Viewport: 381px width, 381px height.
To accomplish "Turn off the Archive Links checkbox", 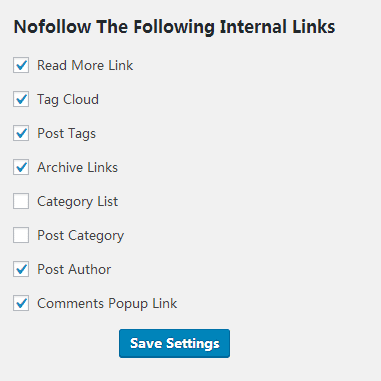I will click(x=21, y=167).
